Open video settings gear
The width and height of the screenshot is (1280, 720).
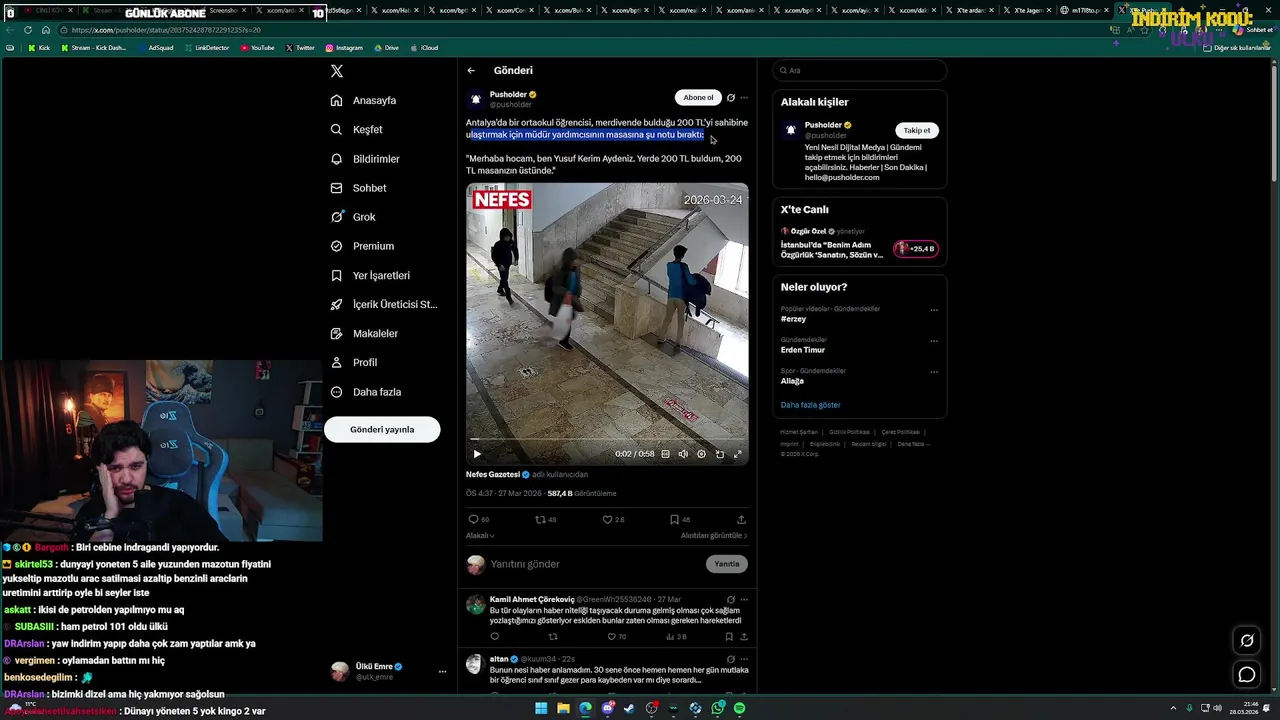[x=701, y=454]
